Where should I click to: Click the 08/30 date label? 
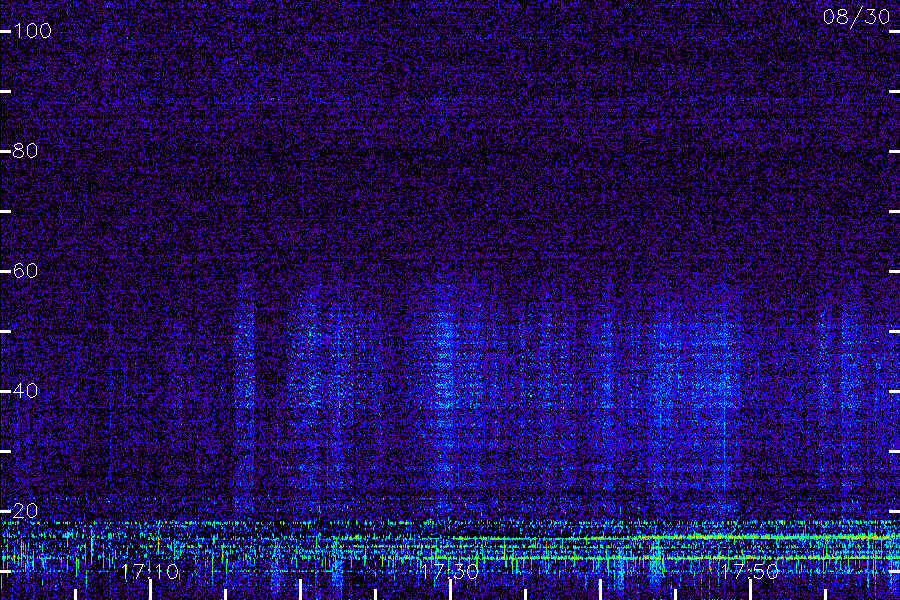pyautogui.click(x=856, y=17)
